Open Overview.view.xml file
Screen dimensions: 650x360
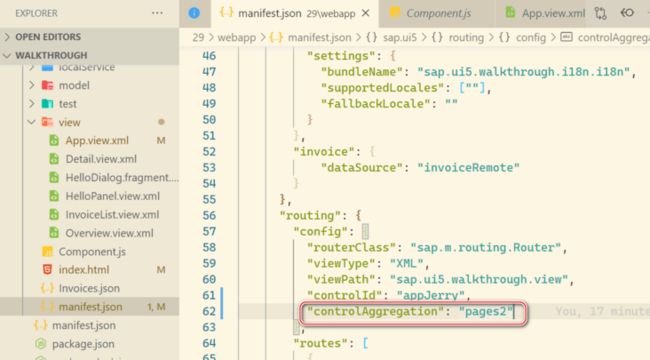(x=109, y=233)
